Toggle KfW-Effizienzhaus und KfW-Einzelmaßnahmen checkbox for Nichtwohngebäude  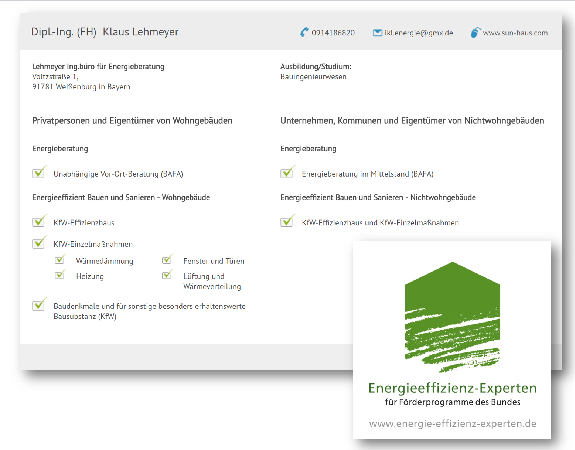point(287,221)
